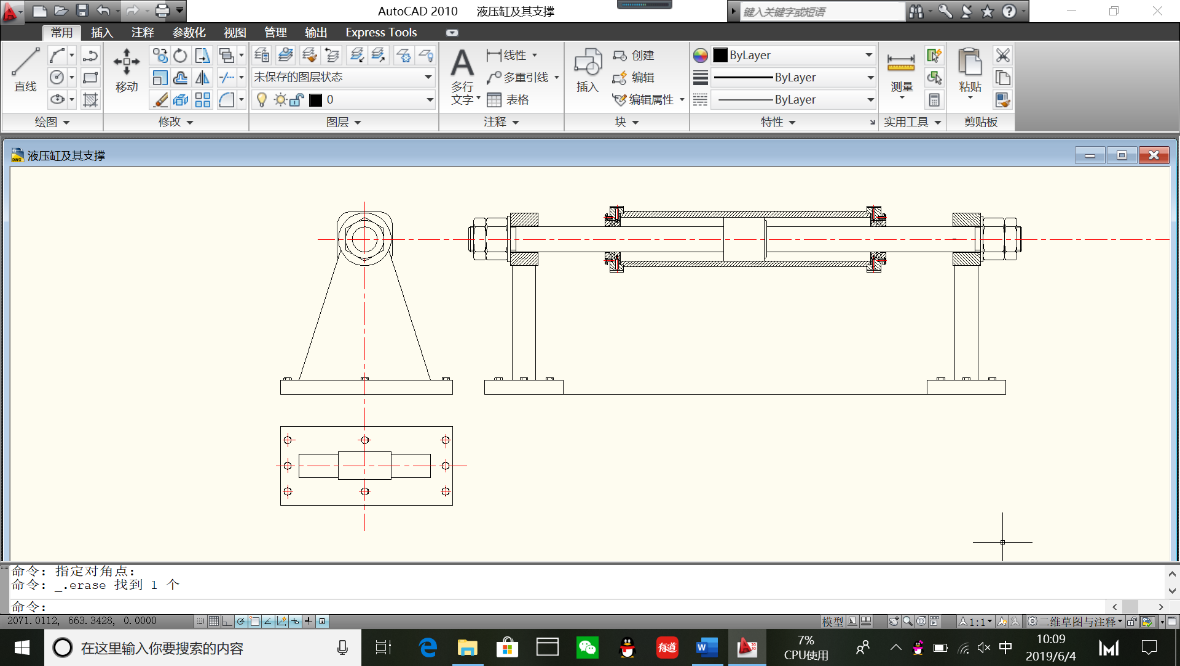Image resolution: width=1180 pixels, height=666 pixels.
Task: Toggle the layer freeze sun icon
Action: coord(280,100)
